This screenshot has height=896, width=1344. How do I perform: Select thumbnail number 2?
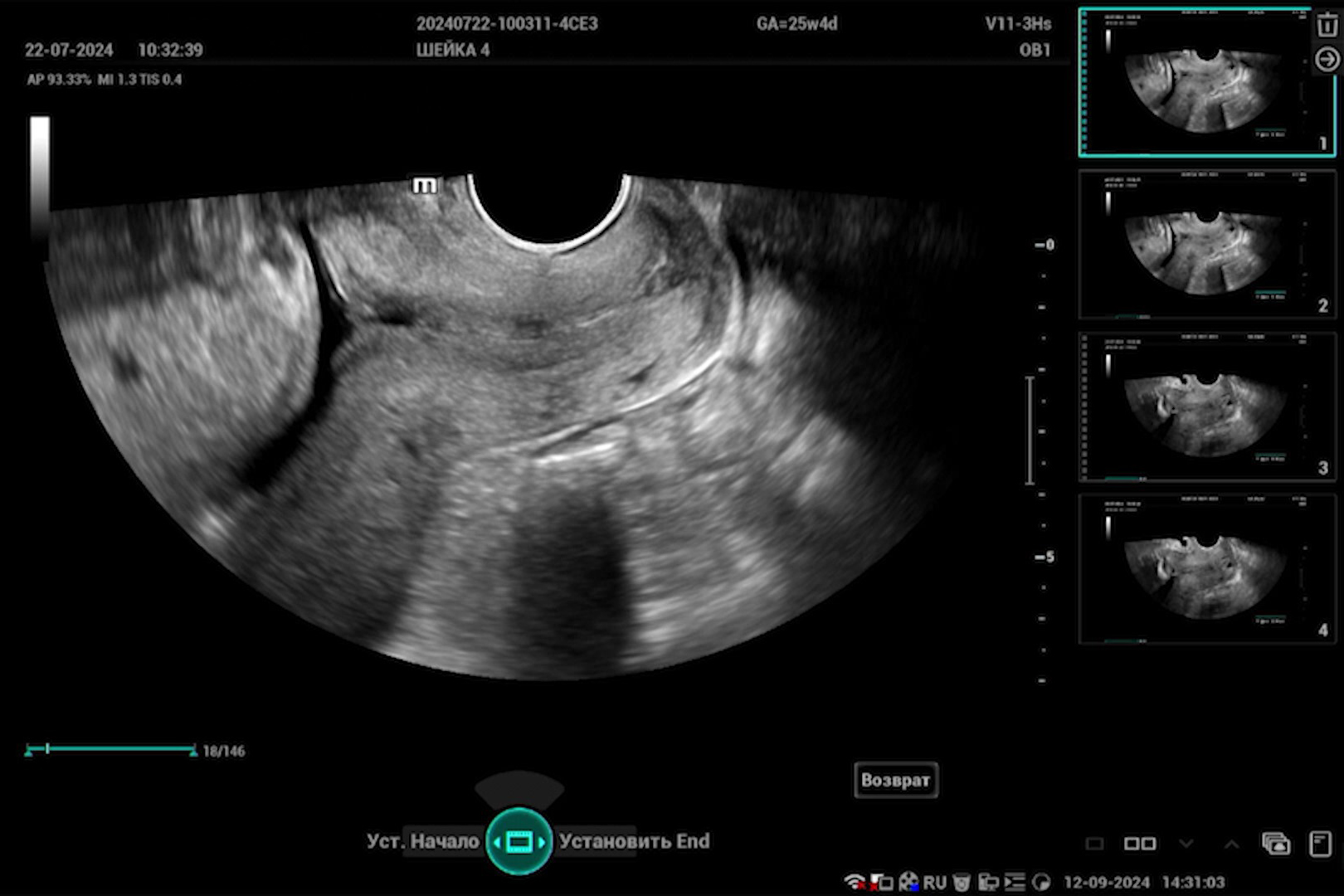point(1206,245)
